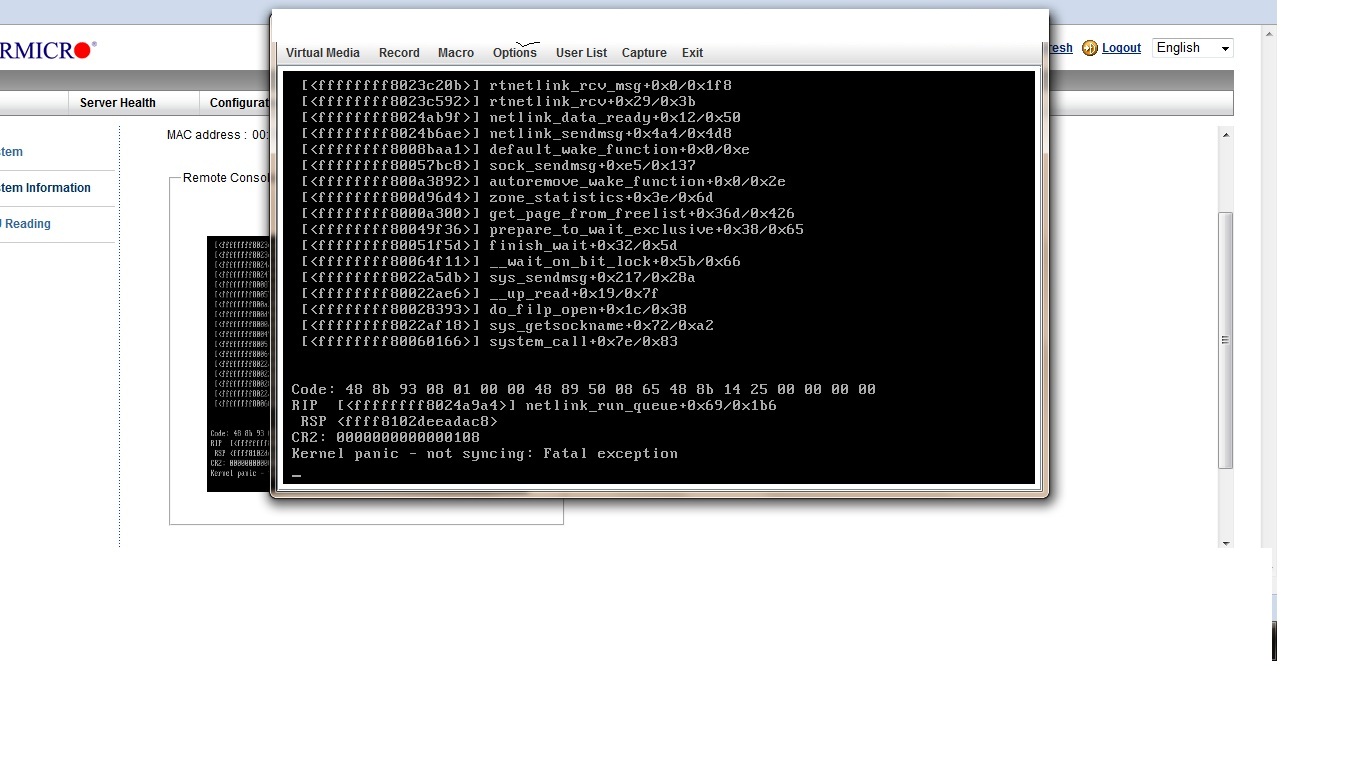Image resolution: width=1366 pixels, height=768 pixels.
Task: Open the Virtual Media menu
Action: coord(322,53)
